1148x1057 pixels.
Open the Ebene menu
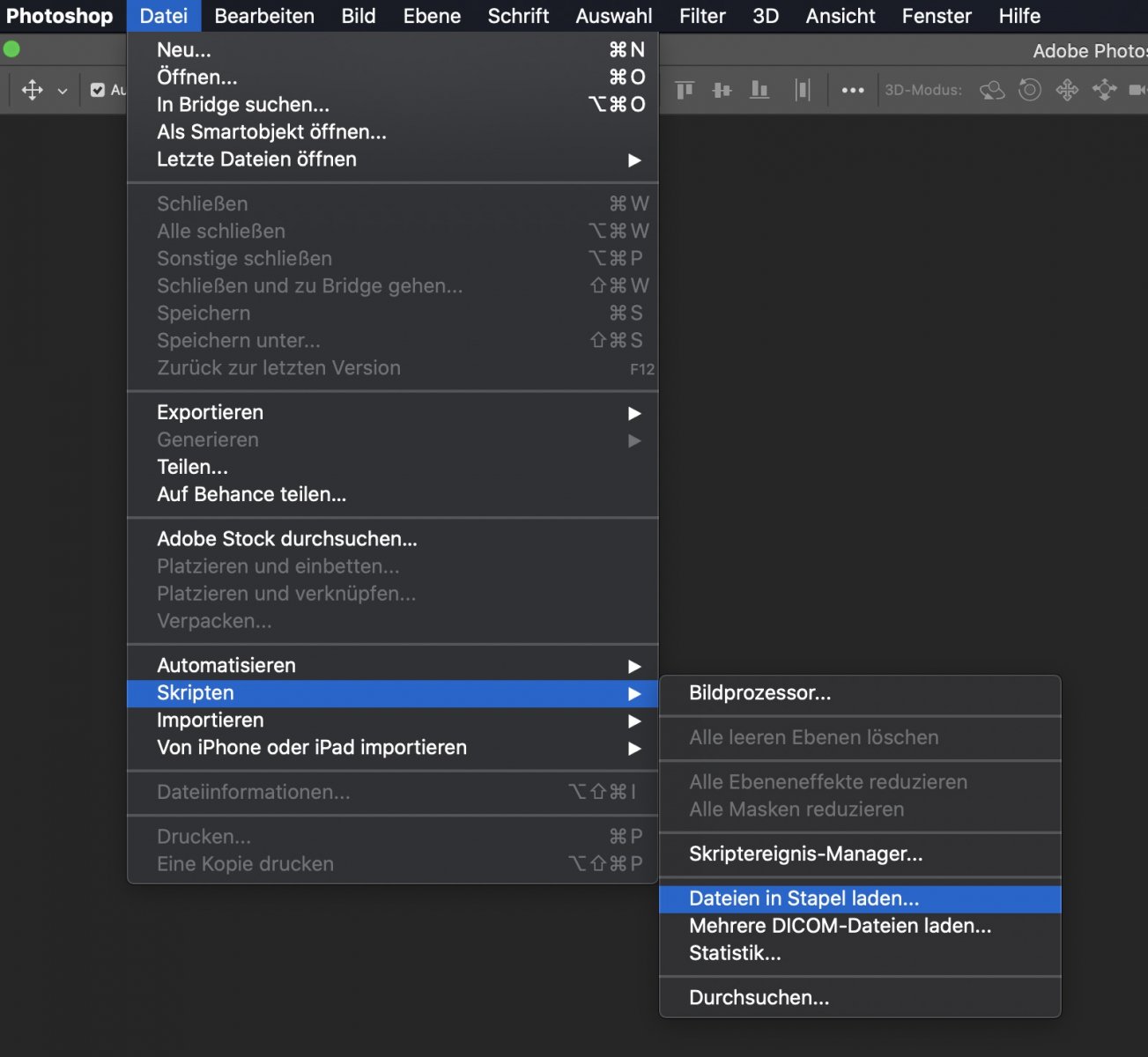point(432,16)
